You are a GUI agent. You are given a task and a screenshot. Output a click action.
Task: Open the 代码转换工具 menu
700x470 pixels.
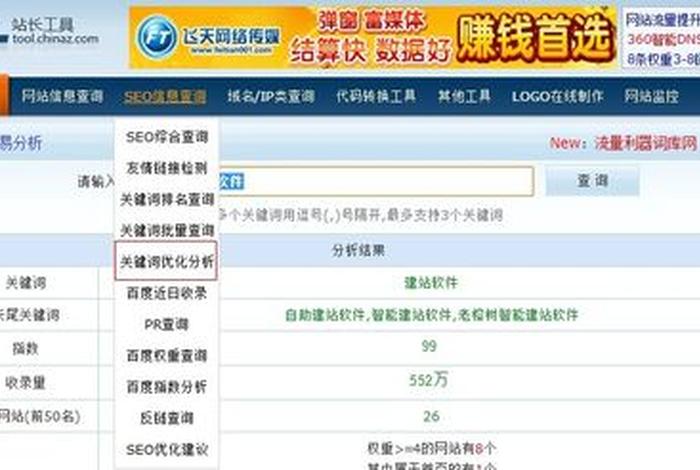(376, 96)
